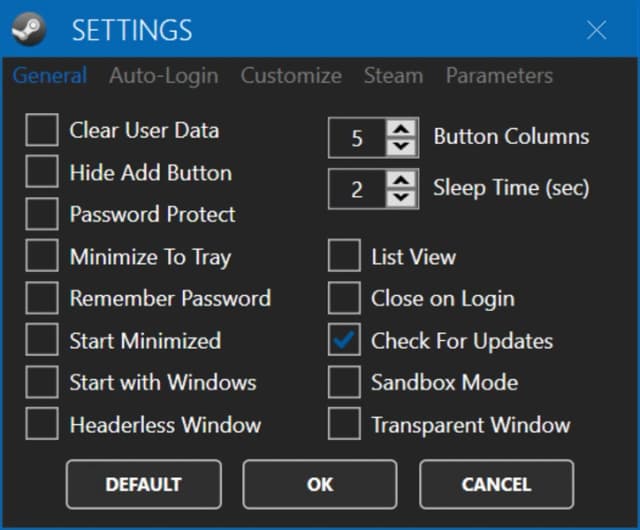The height and width of the screenshot is (530, 640).
Task: Click the CANCEL button
Action: coord(496,484)
